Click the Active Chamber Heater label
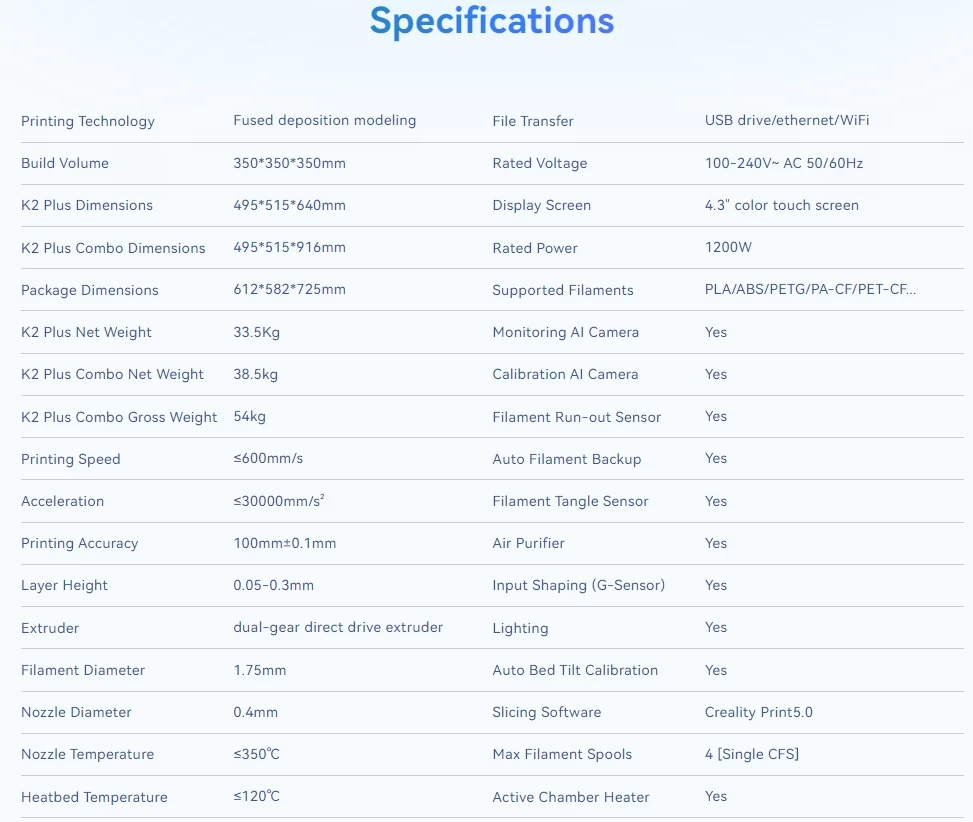Viewport: 973px width, 822px height. 571,797
